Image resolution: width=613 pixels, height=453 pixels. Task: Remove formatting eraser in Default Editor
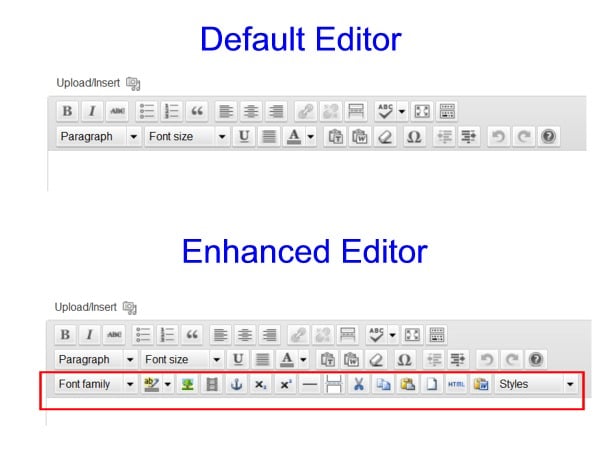(385, 136)
